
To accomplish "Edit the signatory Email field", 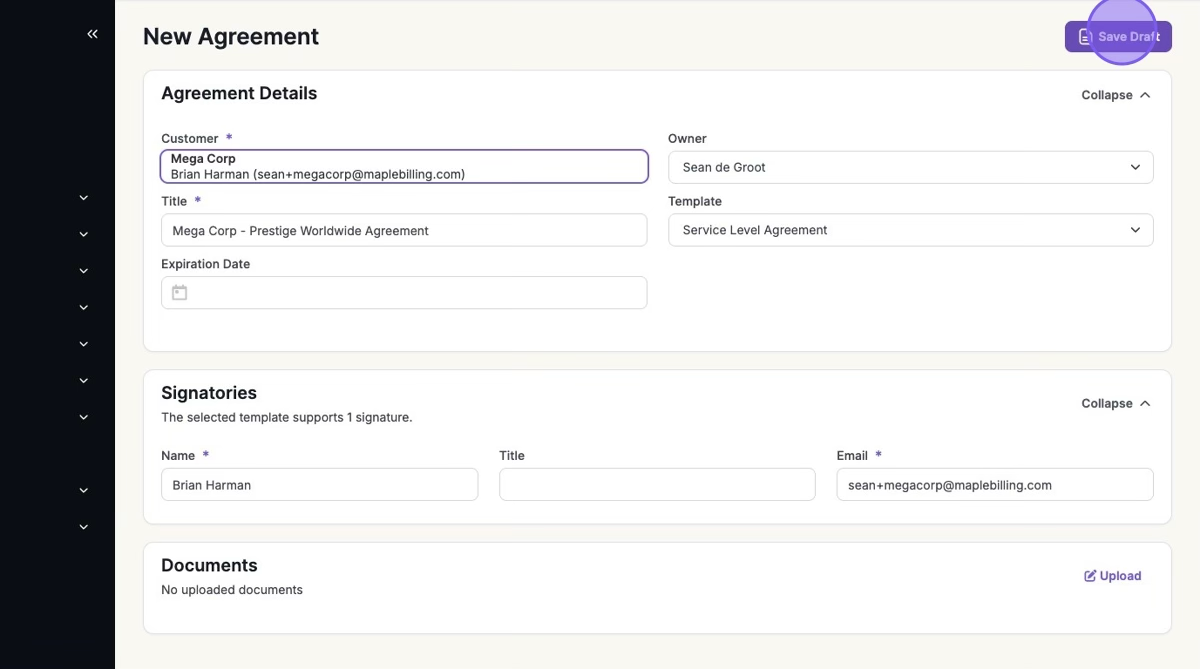I will pyautogui.click(x=994, y=485).
